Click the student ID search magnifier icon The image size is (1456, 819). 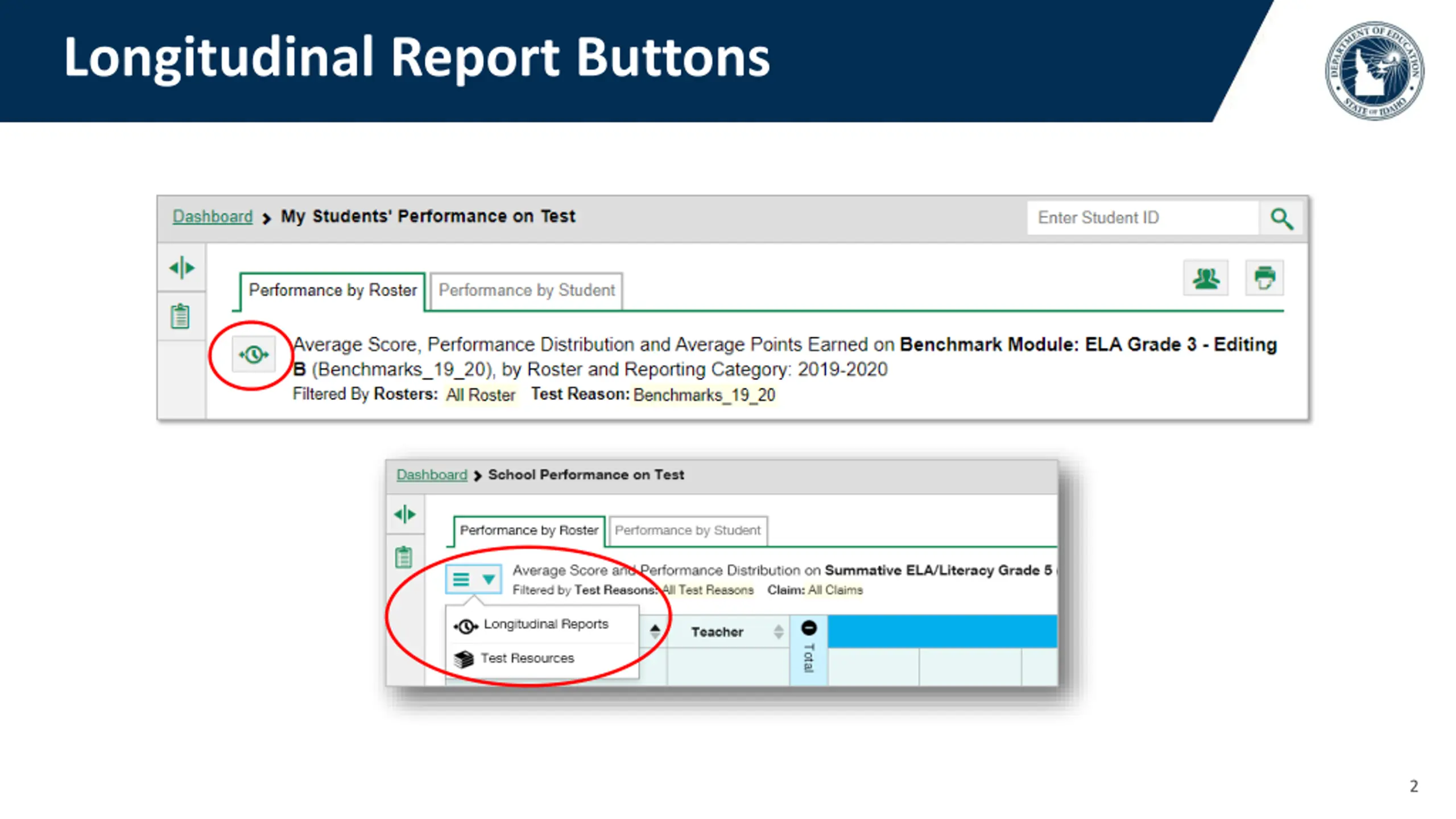1281,218
